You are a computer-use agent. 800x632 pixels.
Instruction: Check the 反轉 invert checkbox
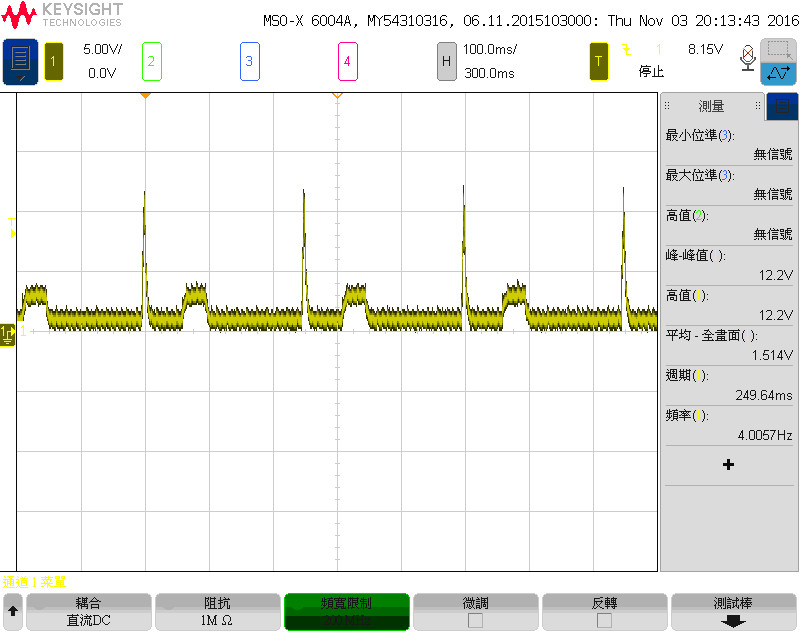(604, 621)
